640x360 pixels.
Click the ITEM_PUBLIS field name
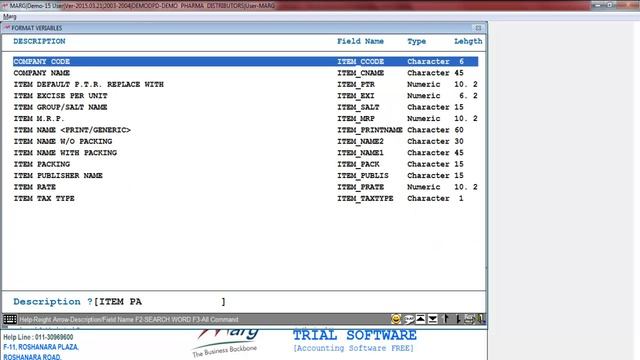363,176
